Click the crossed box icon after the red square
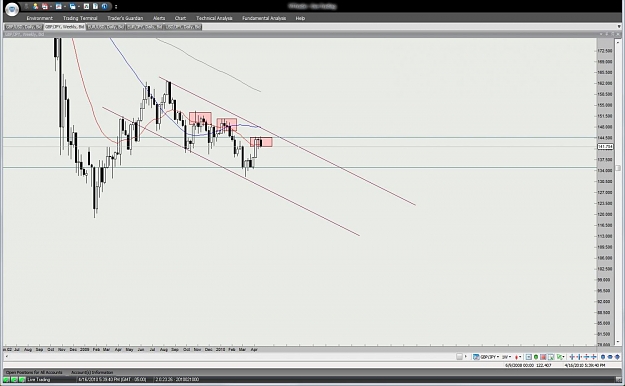The image size is (625, 386). [551, 357]
